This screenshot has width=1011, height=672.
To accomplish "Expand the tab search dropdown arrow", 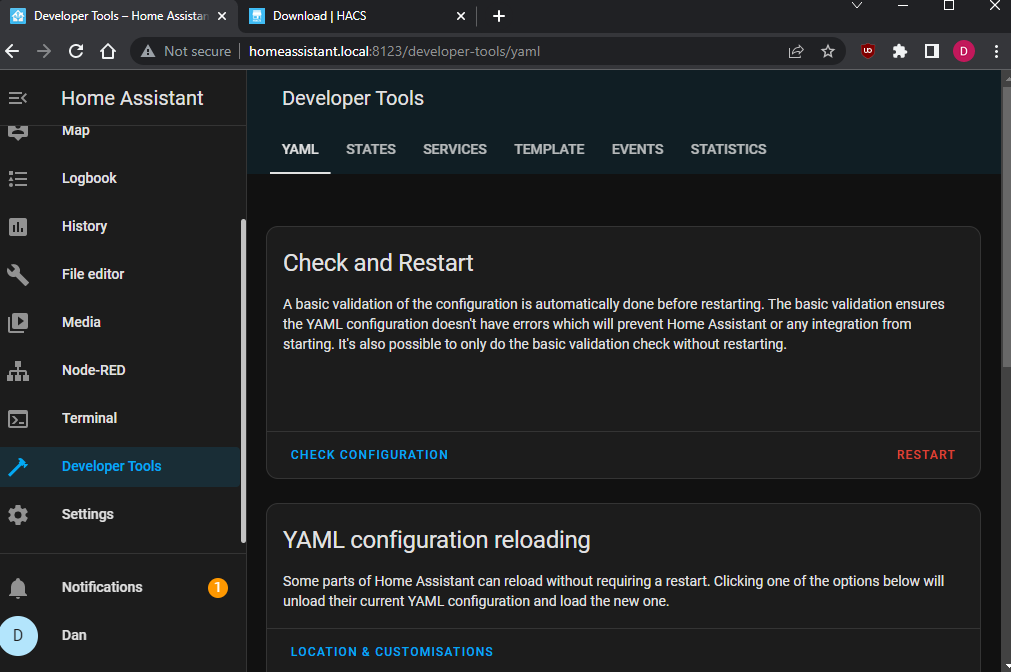I will point(857,6).
